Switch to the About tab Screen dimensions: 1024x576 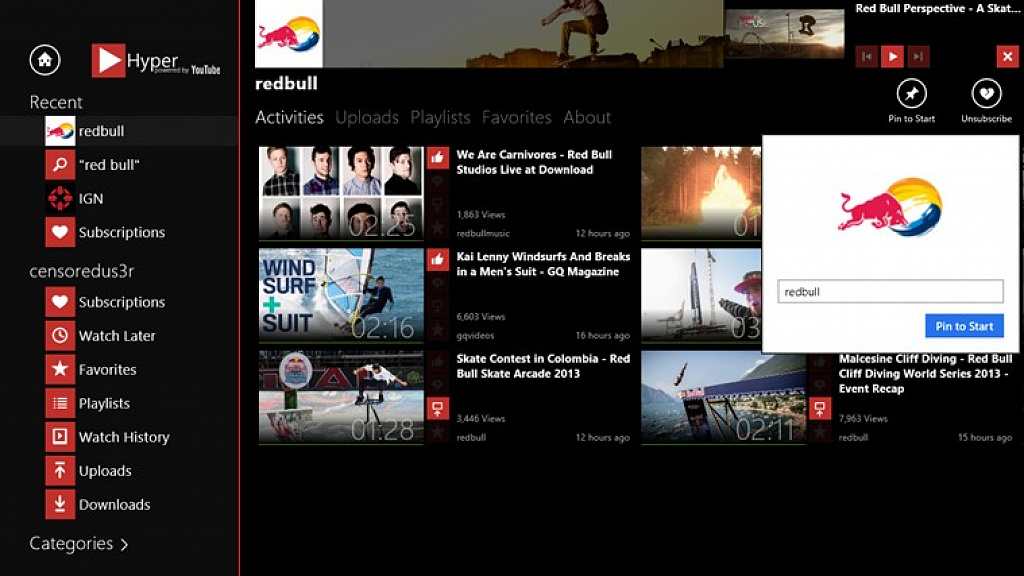coord(587,118)
